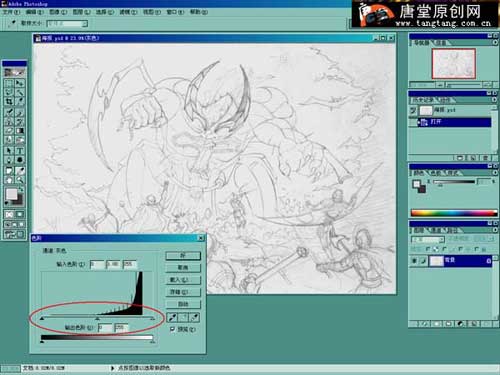
Task: Pick the black point eyedropper in Levels
Action: tap(172, 318)
